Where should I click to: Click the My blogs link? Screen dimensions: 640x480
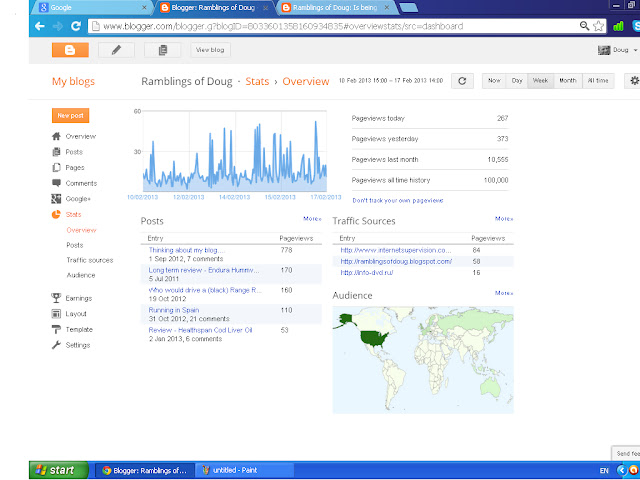point(73,81)
